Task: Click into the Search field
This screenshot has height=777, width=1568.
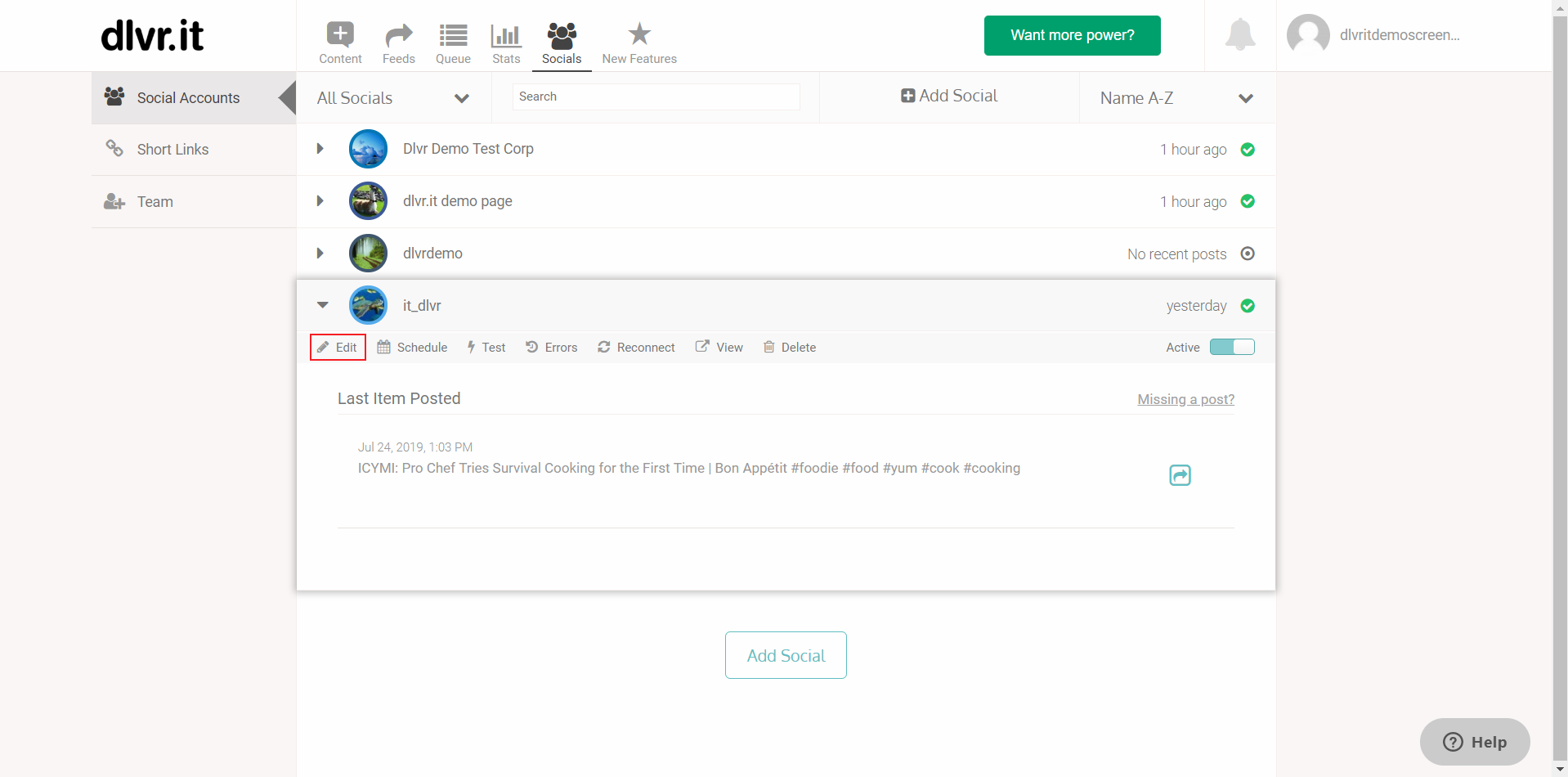Action: (656, 97)
